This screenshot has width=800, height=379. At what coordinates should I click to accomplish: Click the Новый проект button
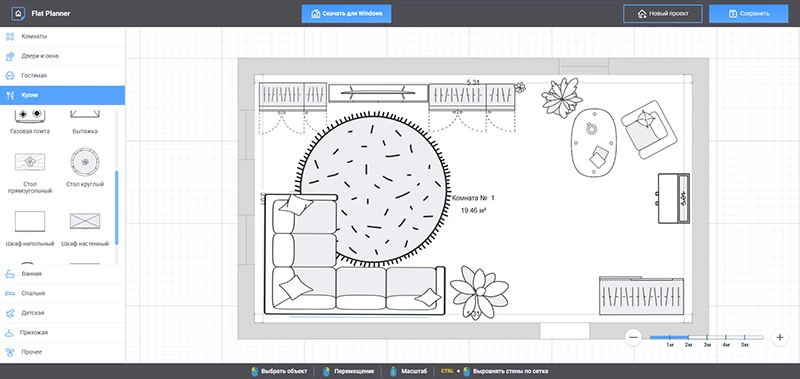click(x=663, y=14)
